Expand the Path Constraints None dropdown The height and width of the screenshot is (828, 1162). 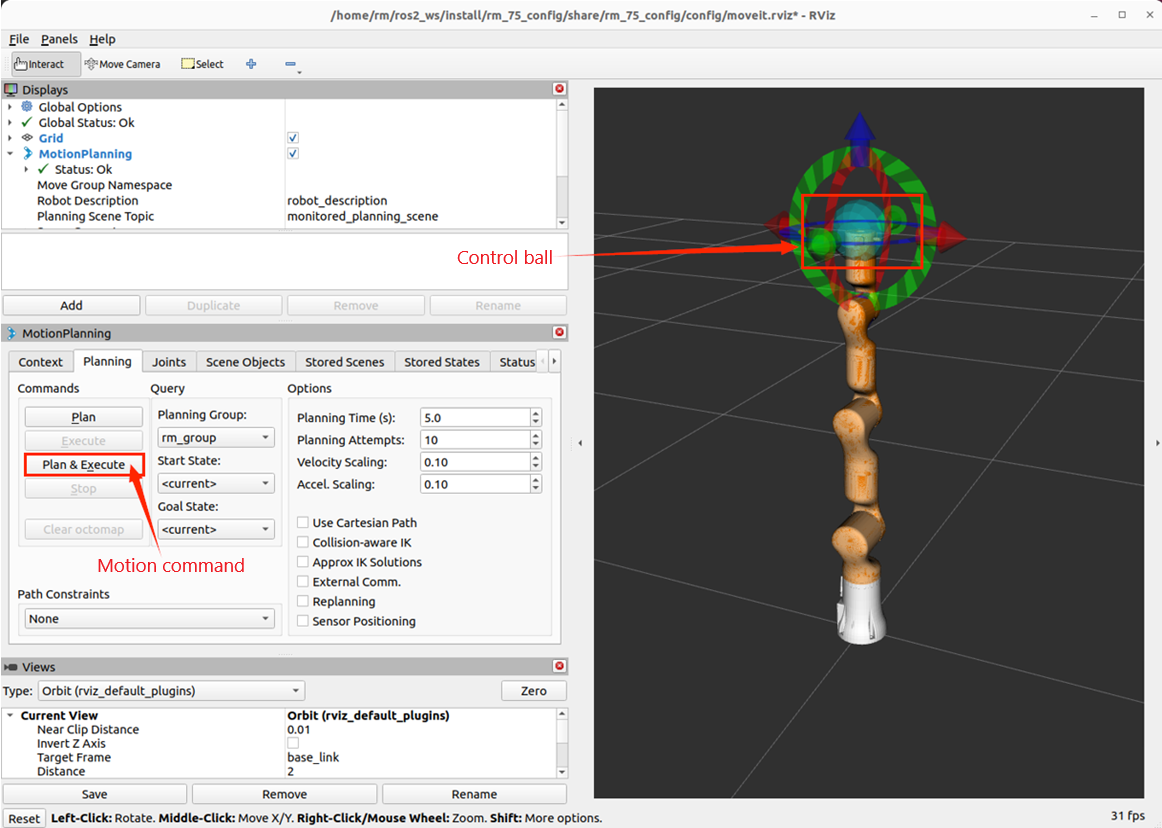[149, 619]
